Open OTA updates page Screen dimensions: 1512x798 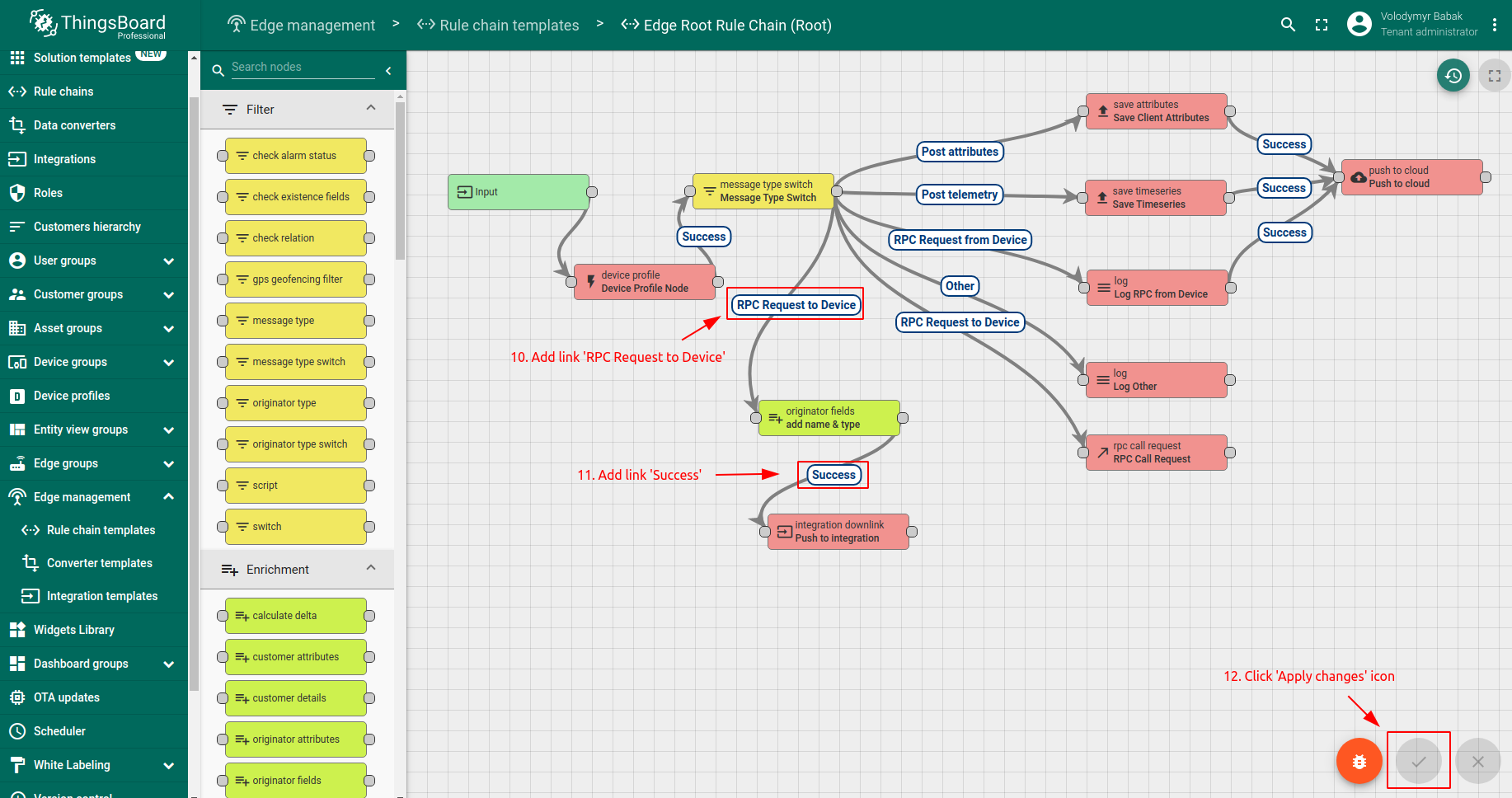click(x=94, y=697)
